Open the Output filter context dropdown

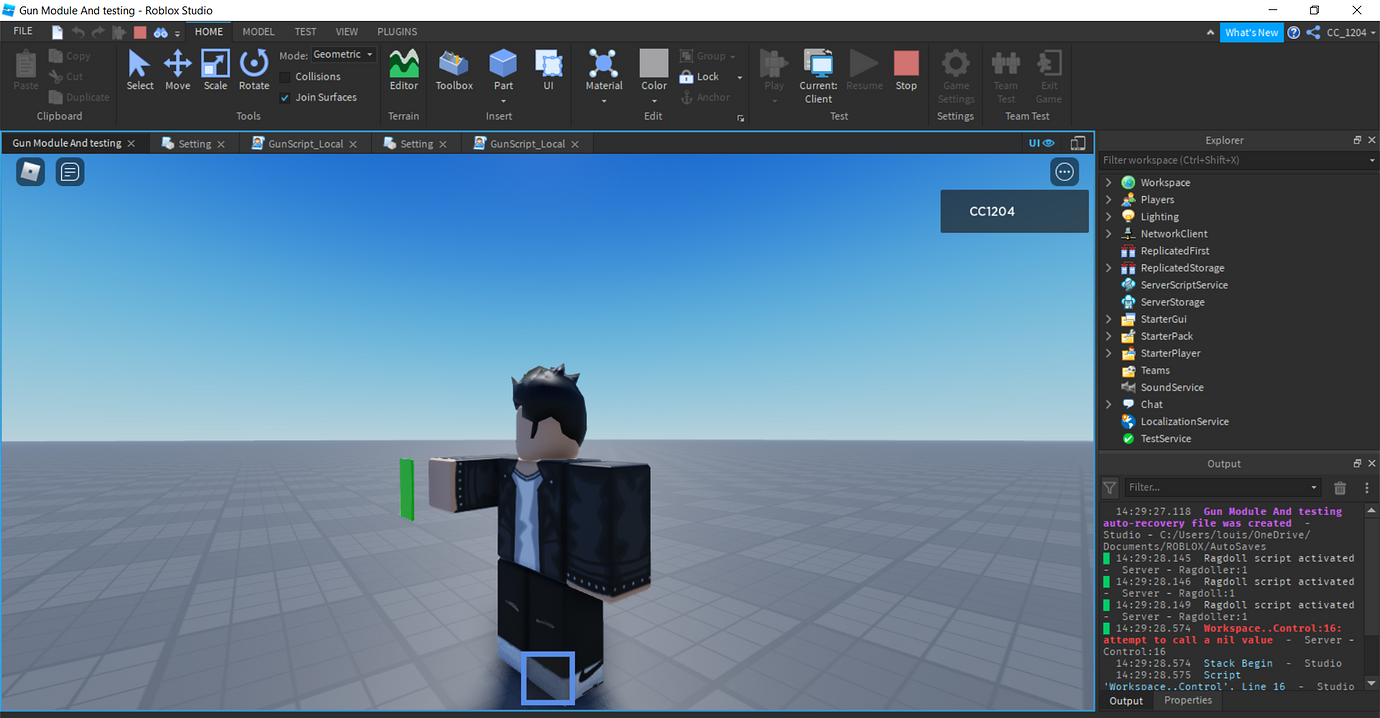pyautogui.click(x=1314, y=488)
